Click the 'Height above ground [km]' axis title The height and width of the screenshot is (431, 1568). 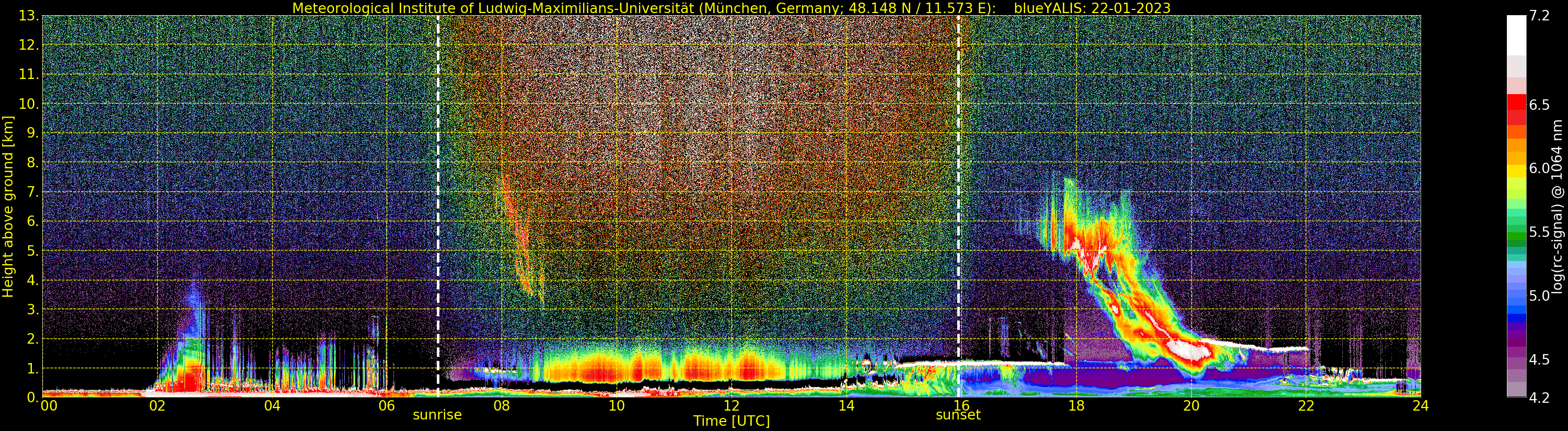point(8,207)
